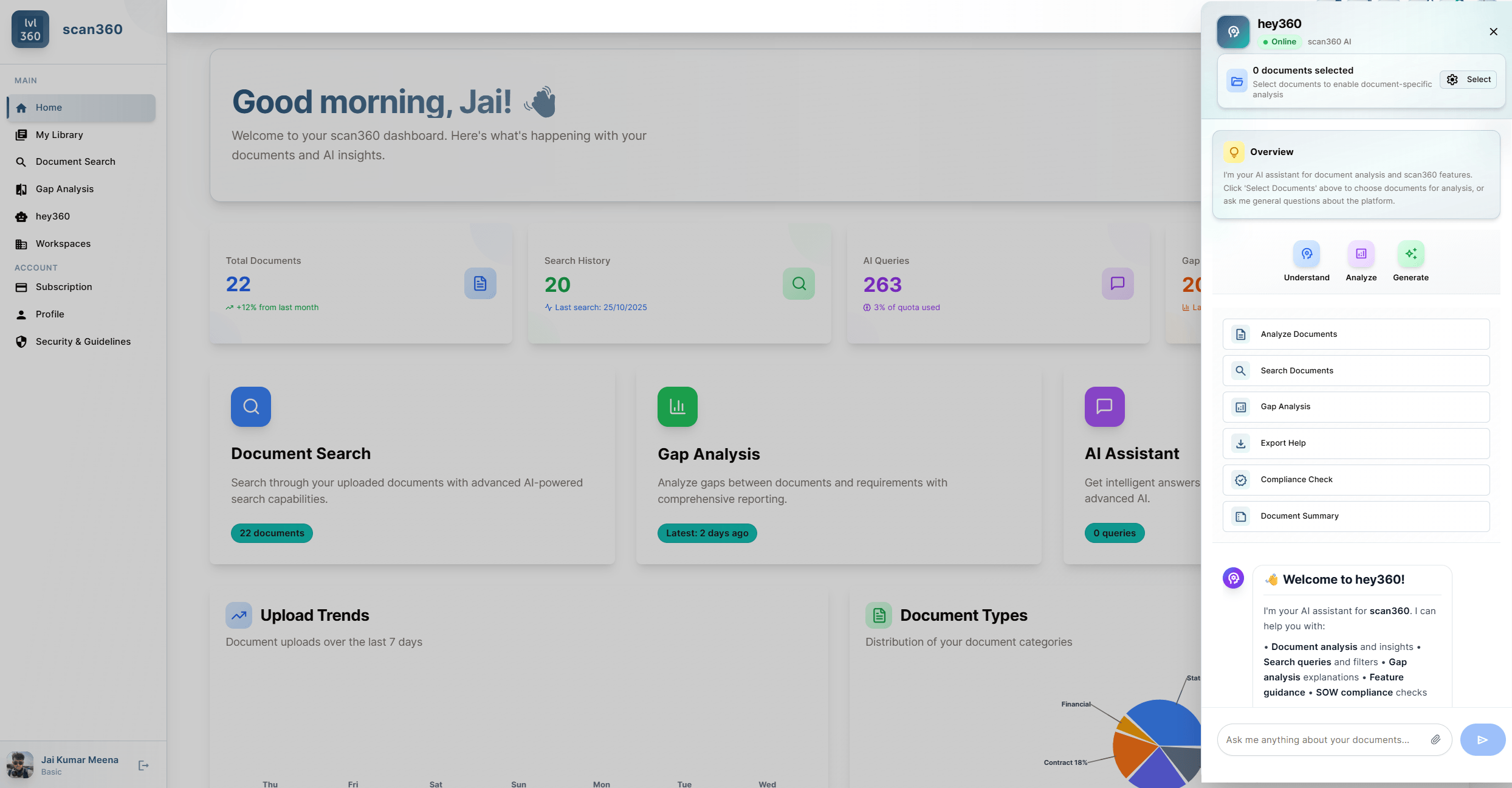
Task: Click the attachment paperclip in the chat input
Action: point(1435,739)
